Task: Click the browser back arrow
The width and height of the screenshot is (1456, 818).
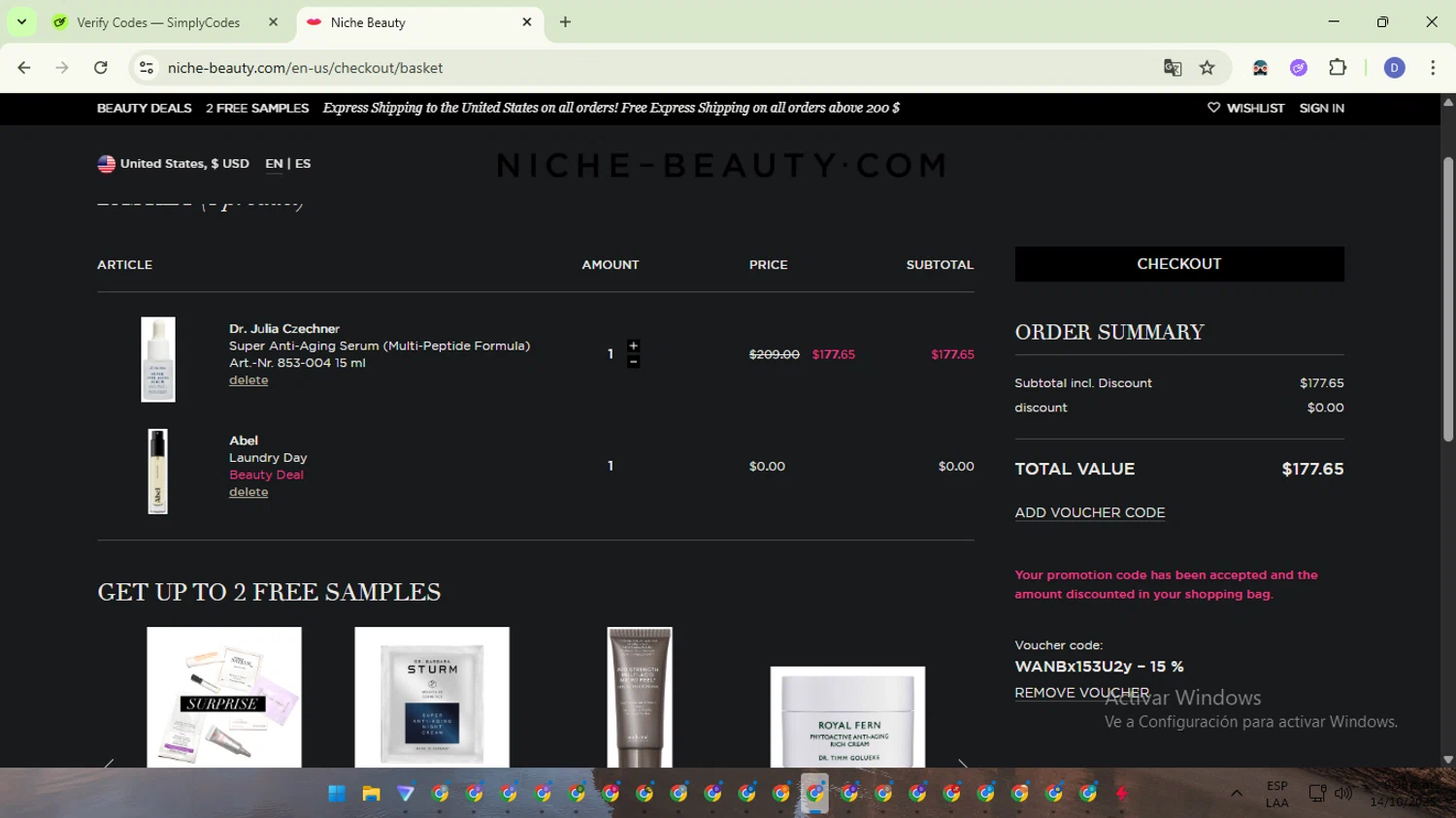Action: coord(24,68)
